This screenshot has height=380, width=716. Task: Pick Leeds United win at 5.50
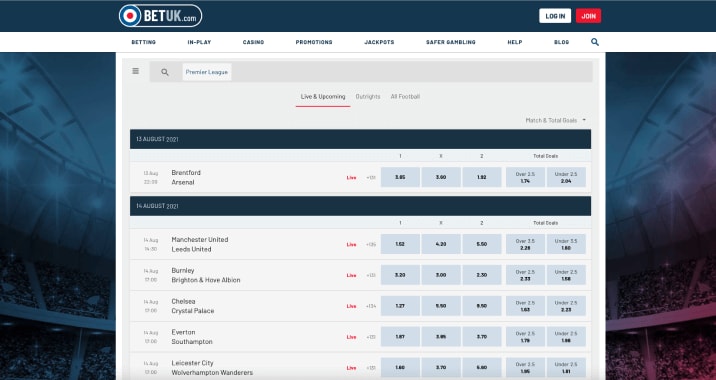(x=482, y=244)
